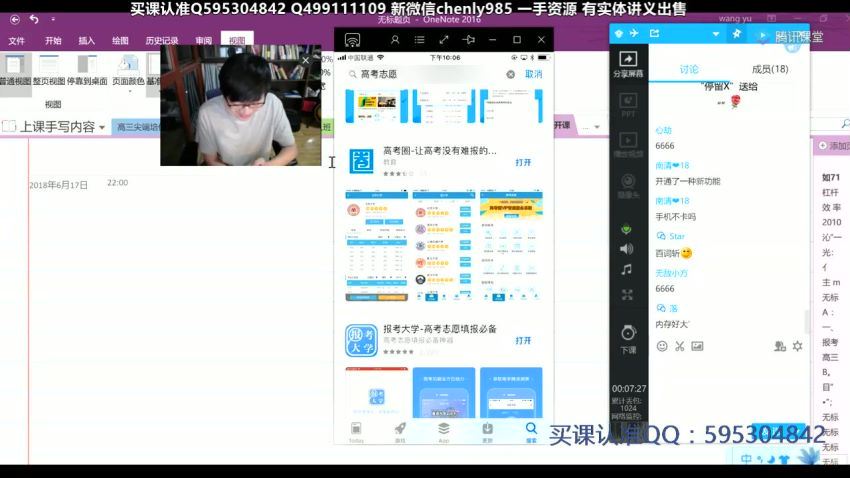Click the screen mirroring wifi-cast icon

[x=352, y=40]
